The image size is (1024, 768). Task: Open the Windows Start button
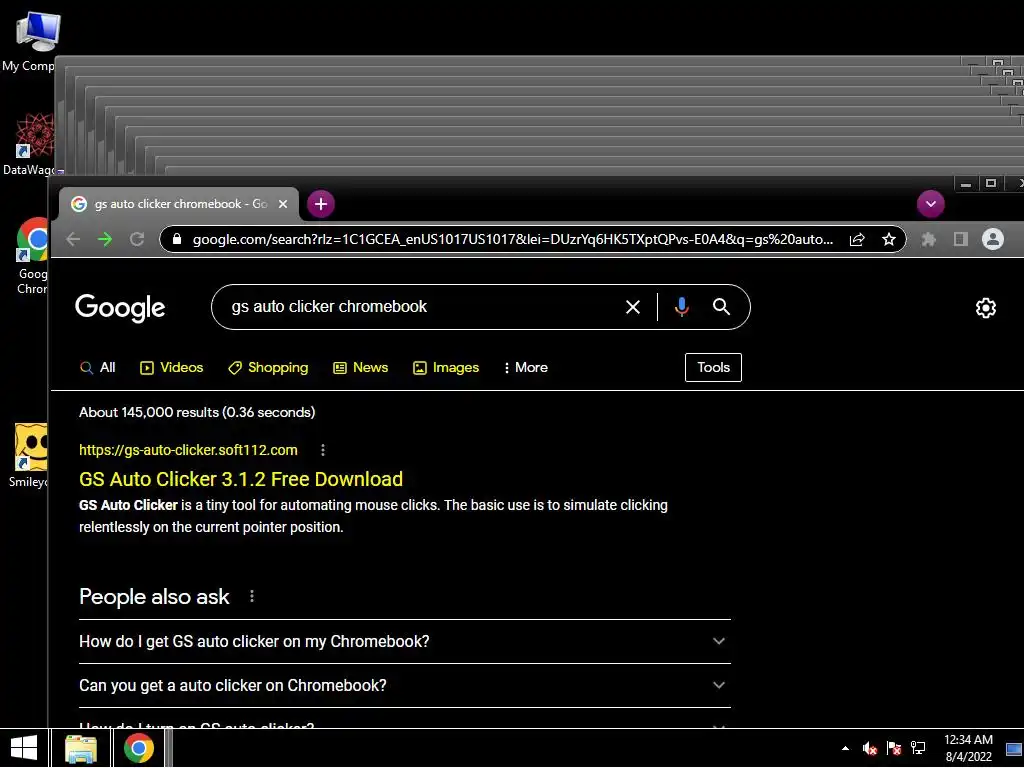click(x=24, y=748)
